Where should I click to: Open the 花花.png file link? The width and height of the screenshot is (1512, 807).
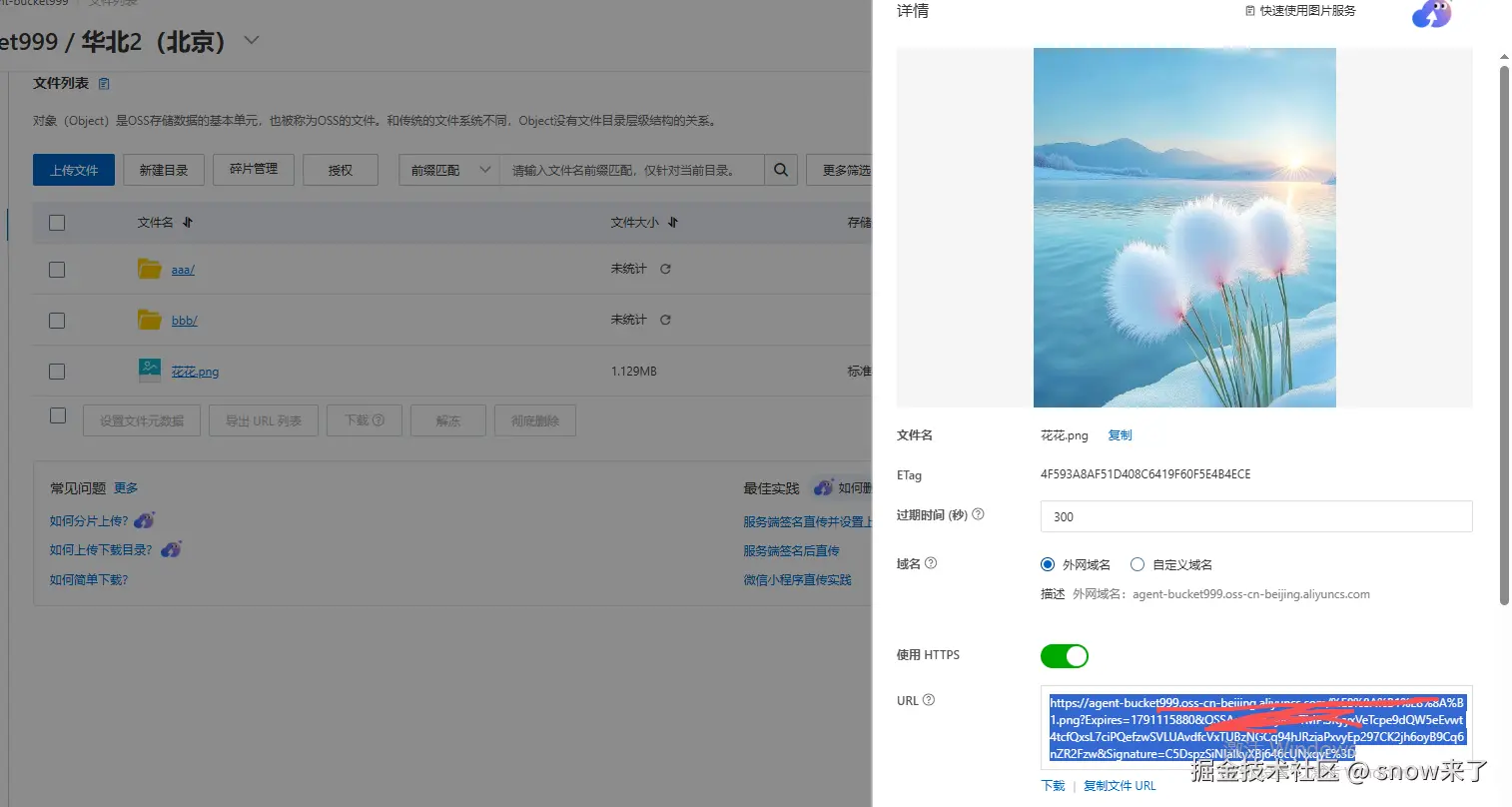pos(195,372)
